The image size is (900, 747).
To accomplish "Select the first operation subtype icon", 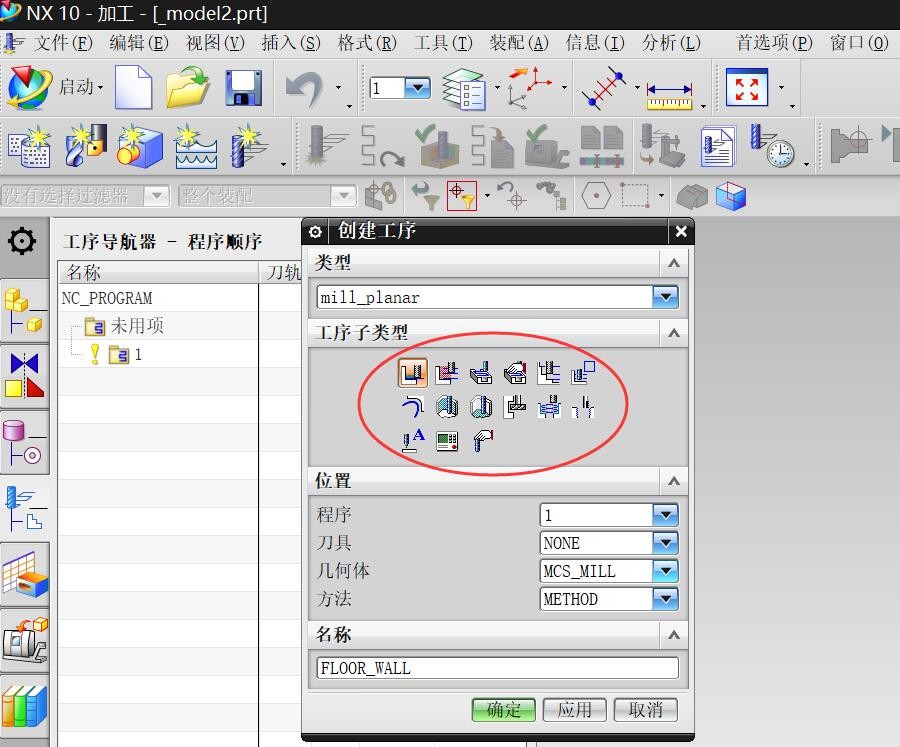I will tap(413, 373).
